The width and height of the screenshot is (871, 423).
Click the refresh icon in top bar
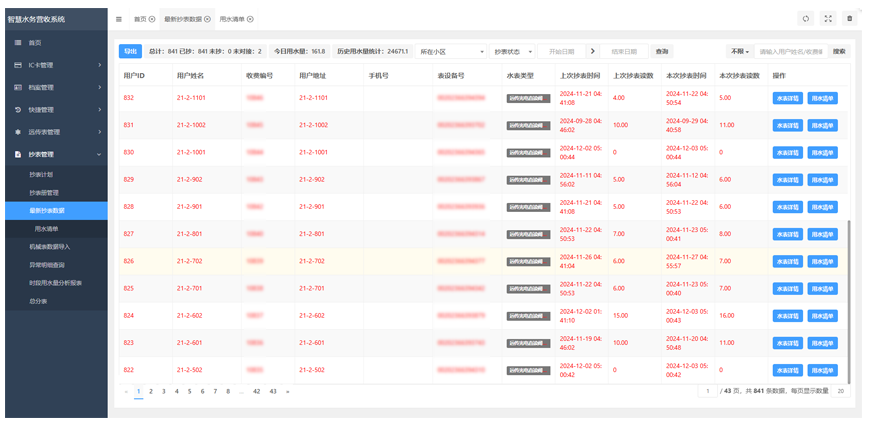pyautogui.click(x=805, y=19)
